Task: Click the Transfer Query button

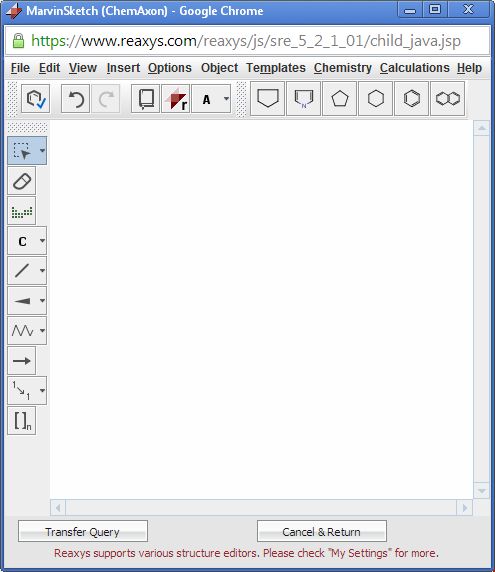Action: 83,532
